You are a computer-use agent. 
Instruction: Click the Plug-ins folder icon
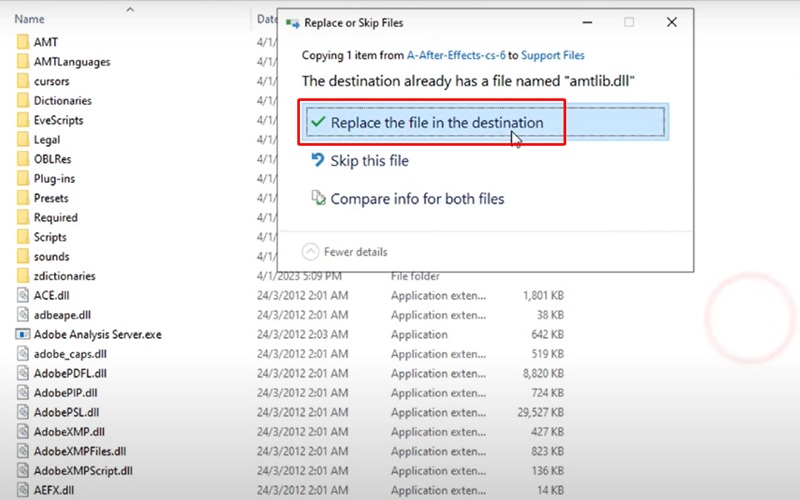point(23,178)
